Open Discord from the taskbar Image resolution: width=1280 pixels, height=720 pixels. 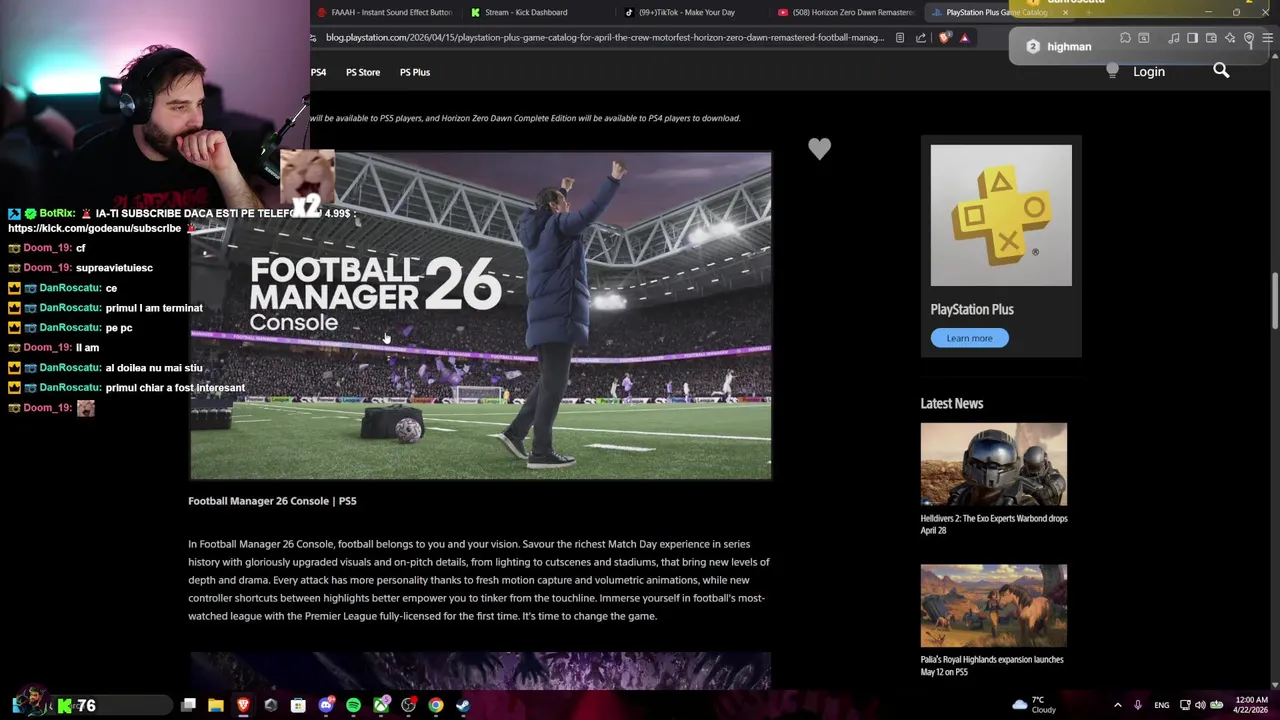coord(326,705)
